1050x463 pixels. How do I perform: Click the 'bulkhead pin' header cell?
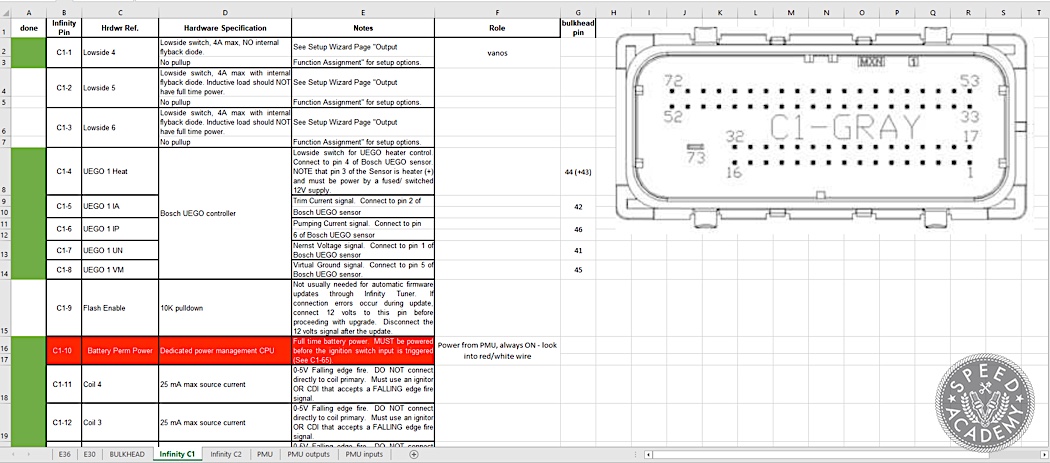click(x=578, y=28)
